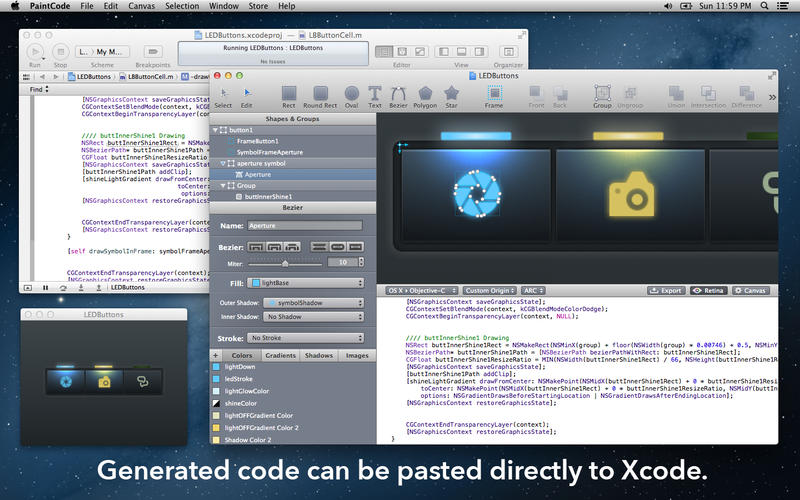Open the Fill color dropdown
The height and width of the screenshot is (500, 800).
[x=303, y=283]
